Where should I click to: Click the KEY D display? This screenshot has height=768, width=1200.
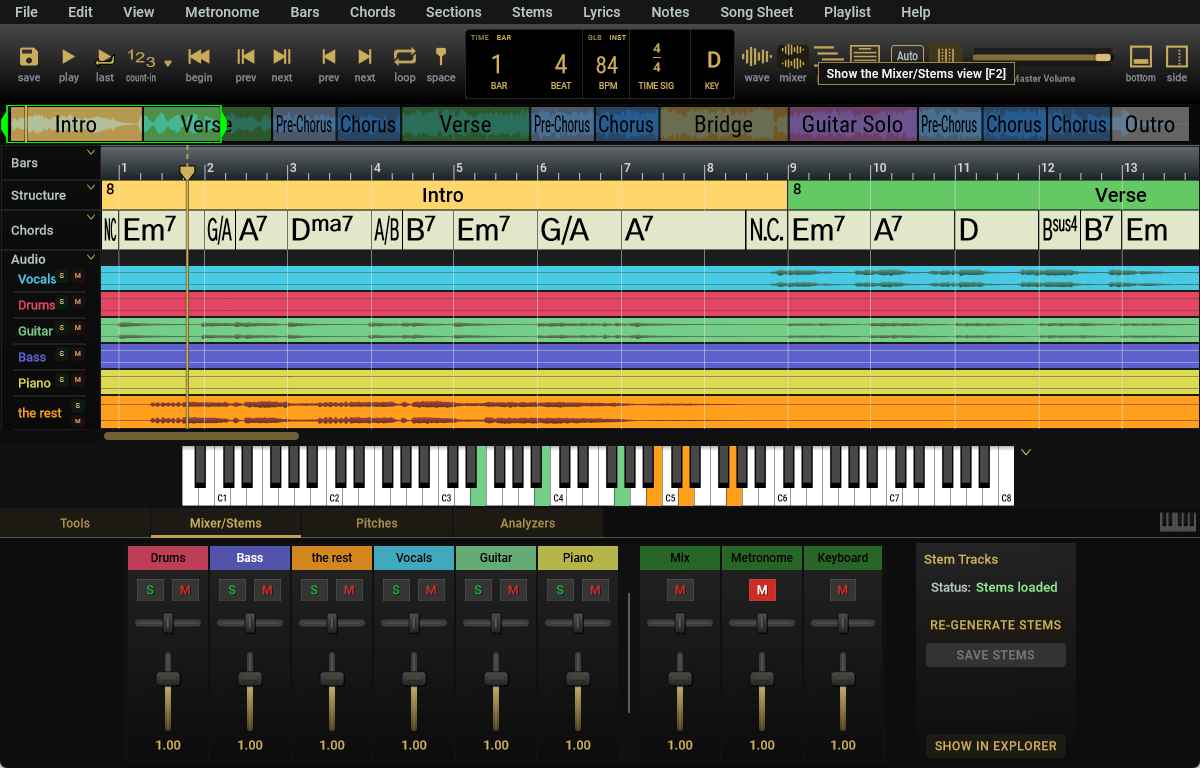(713, 65)
